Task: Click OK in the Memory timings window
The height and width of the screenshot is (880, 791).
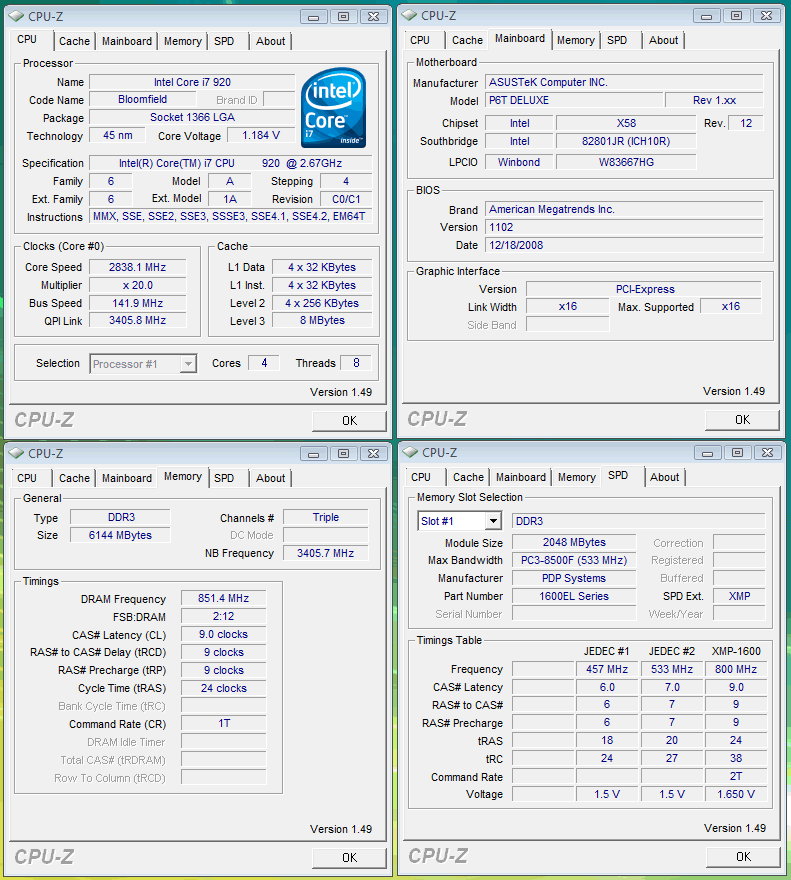Action: 349,857
